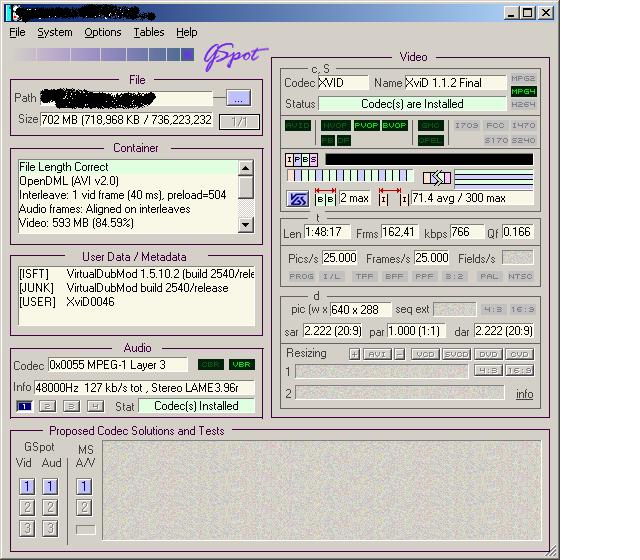Click the I470 colorimetry indicator
This screenshot has height=560, width=640.
[x=523, y=125]
